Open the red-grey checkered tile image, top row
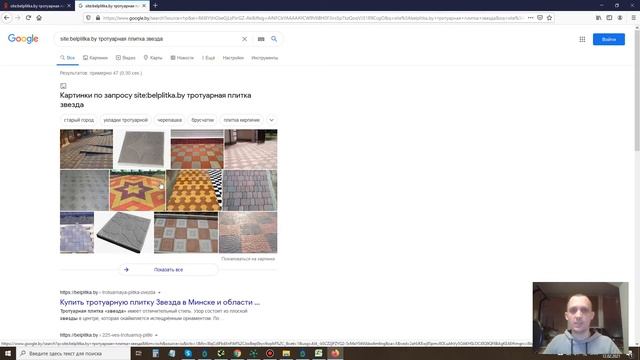The width and height of the screenshot is (640, 360). (x=197, y=149)
